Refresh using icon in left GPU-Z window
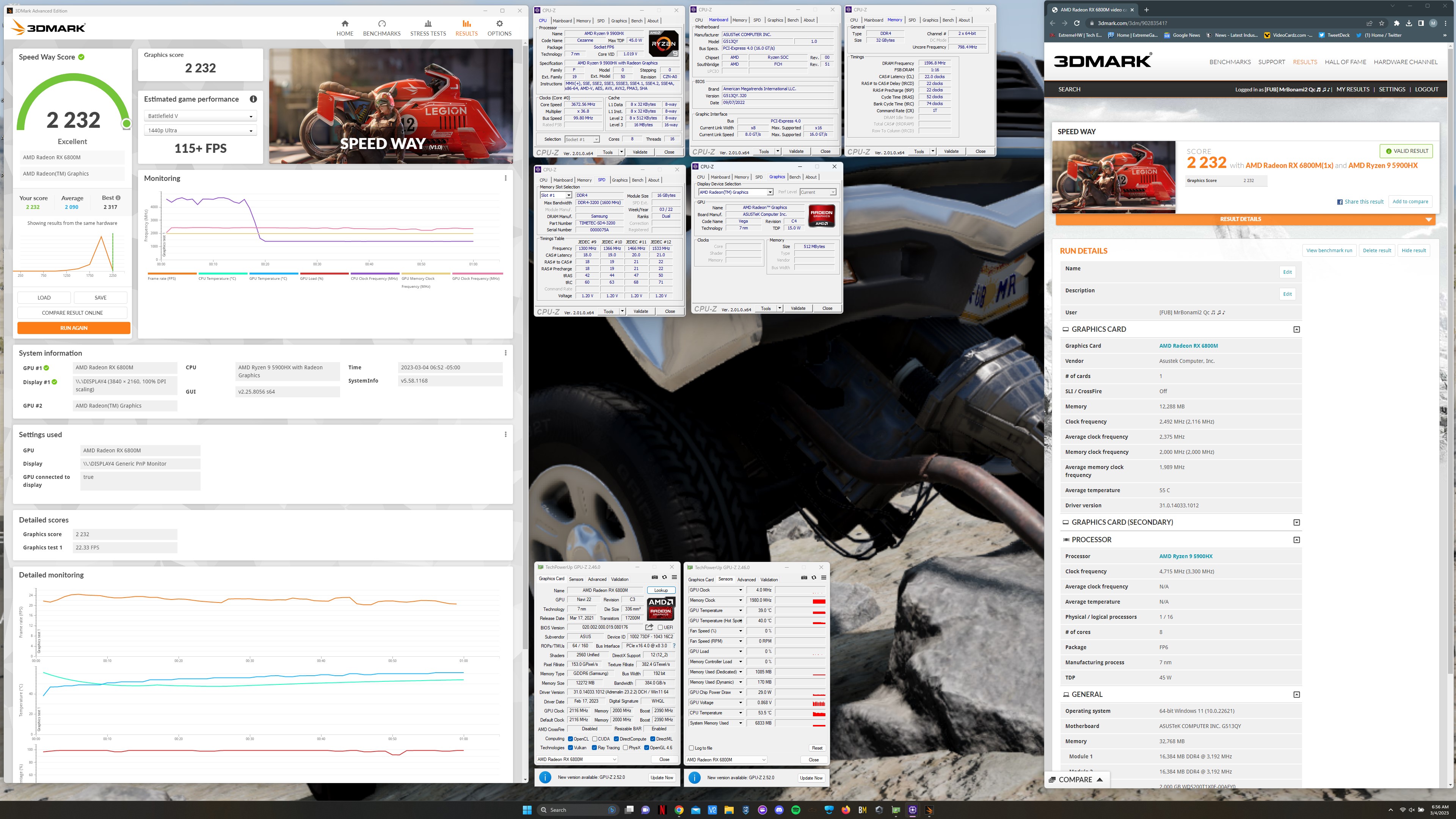The image size is (1456, 819). click(x=665, y=577)
